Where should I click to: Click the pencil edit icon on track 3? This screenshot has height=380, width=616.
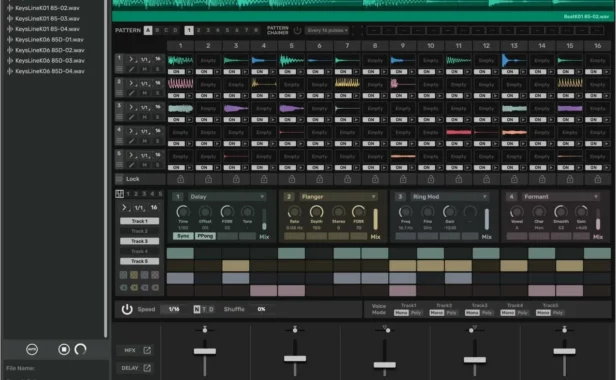tap(131, 117)
